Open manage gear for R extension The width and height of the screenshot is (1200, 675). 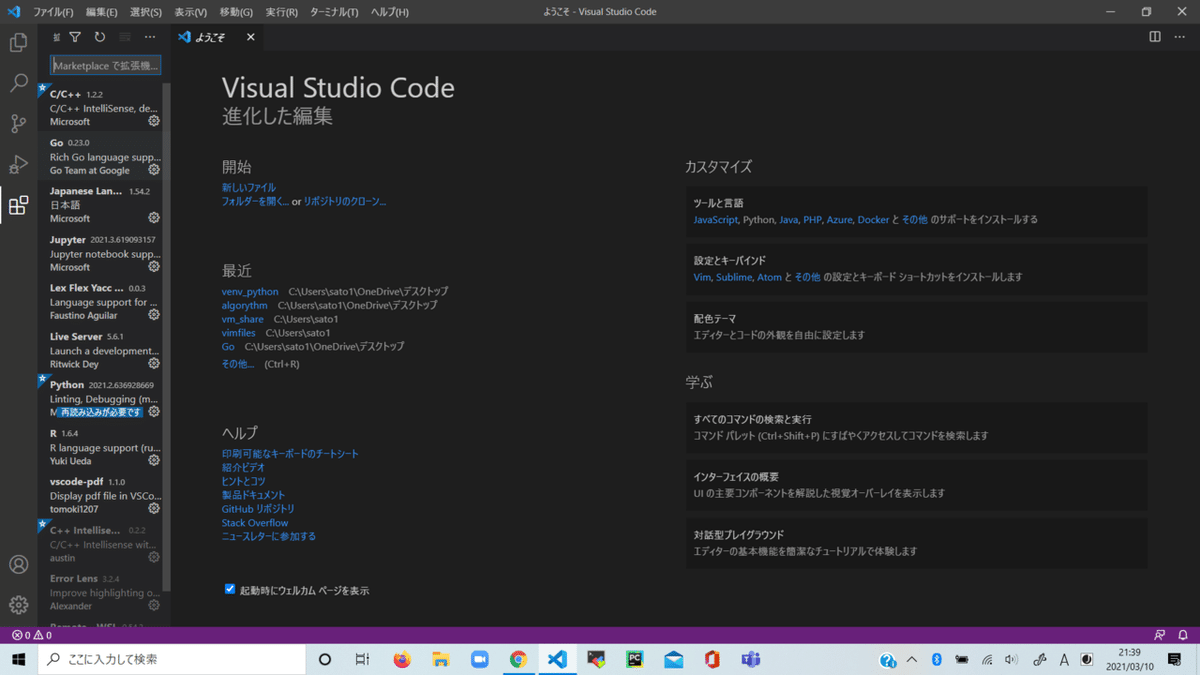pos(154,461)
